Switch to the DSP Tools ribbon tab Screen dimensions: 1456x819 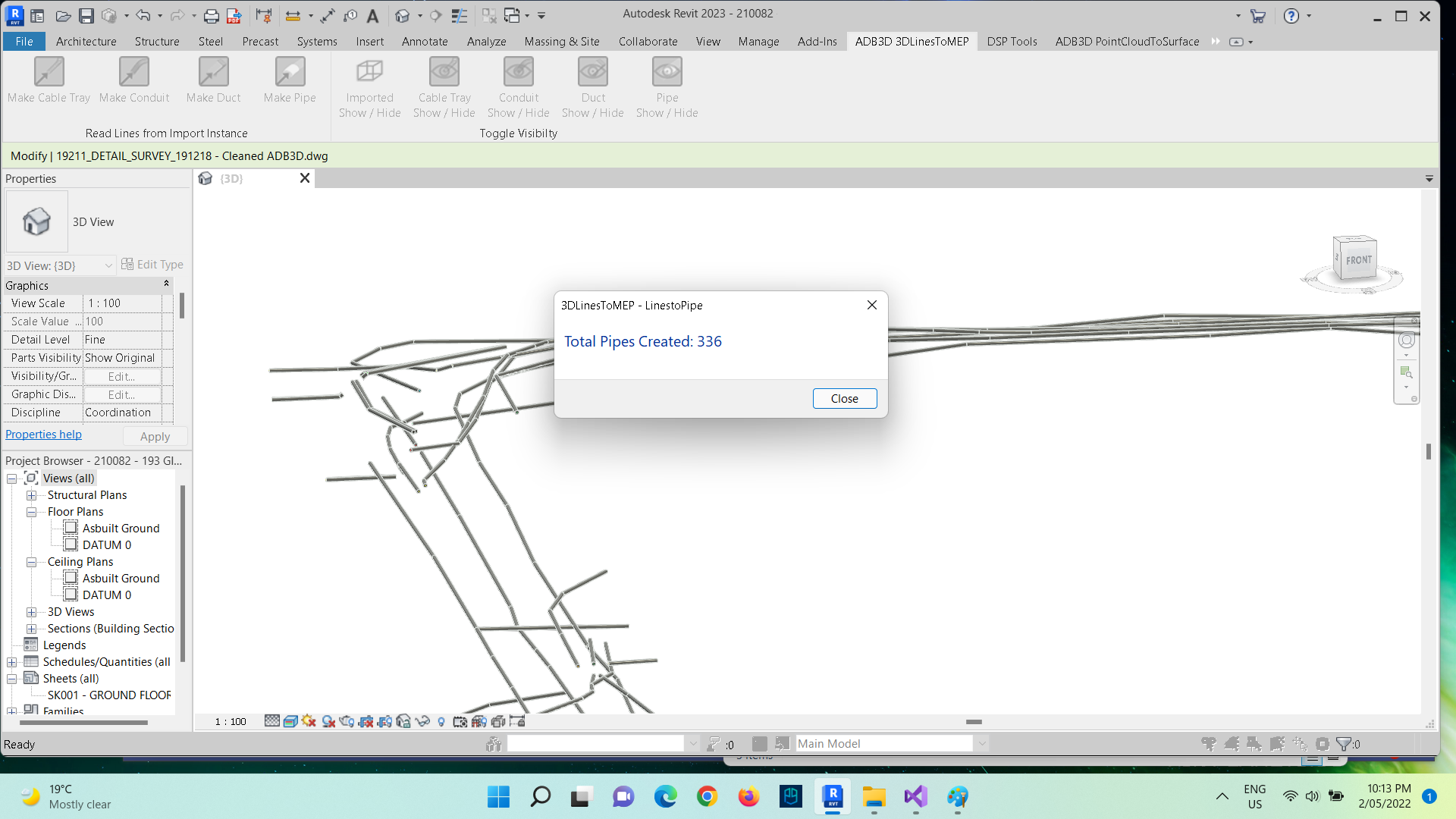click(1012, 42)
